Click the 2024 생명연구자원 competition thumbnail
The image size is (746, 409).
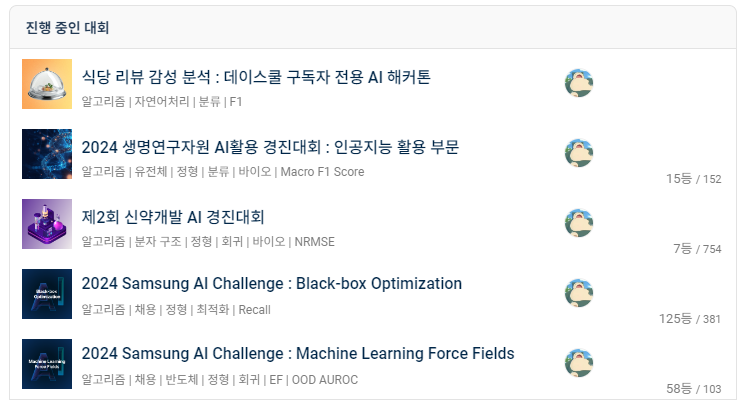coord(46,154)
